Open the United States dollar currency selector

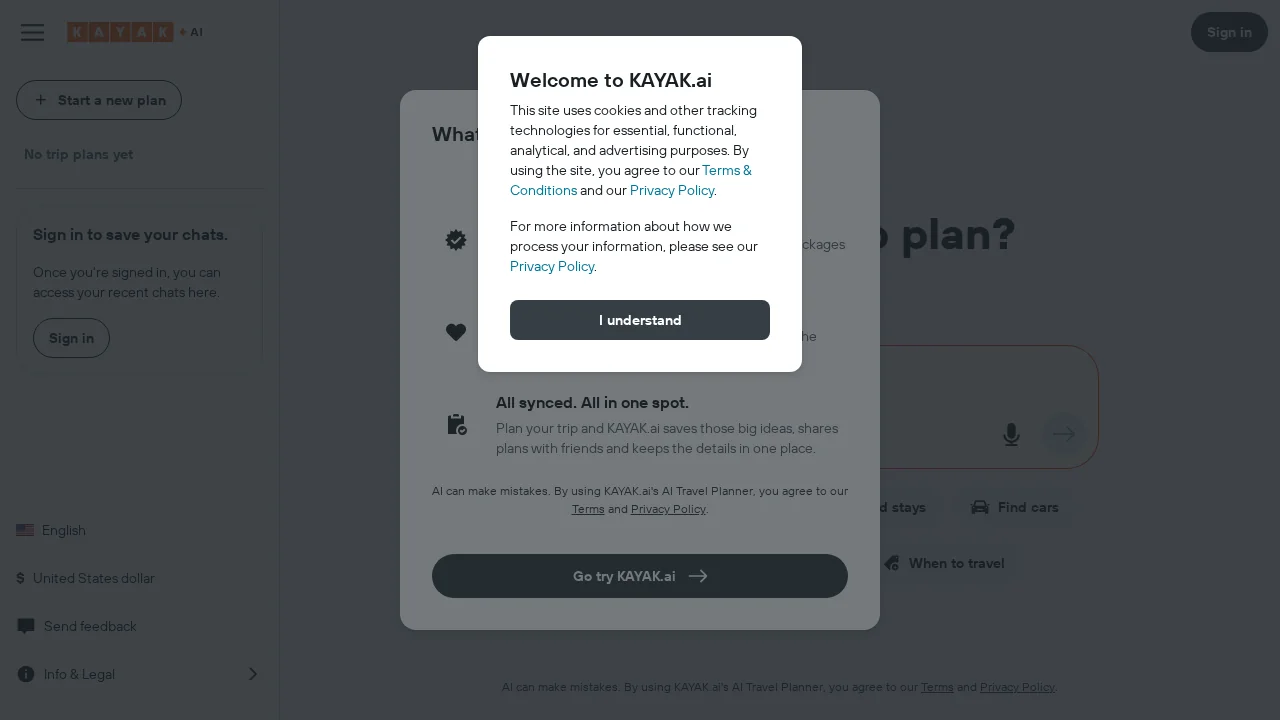(x=84, y=578)
